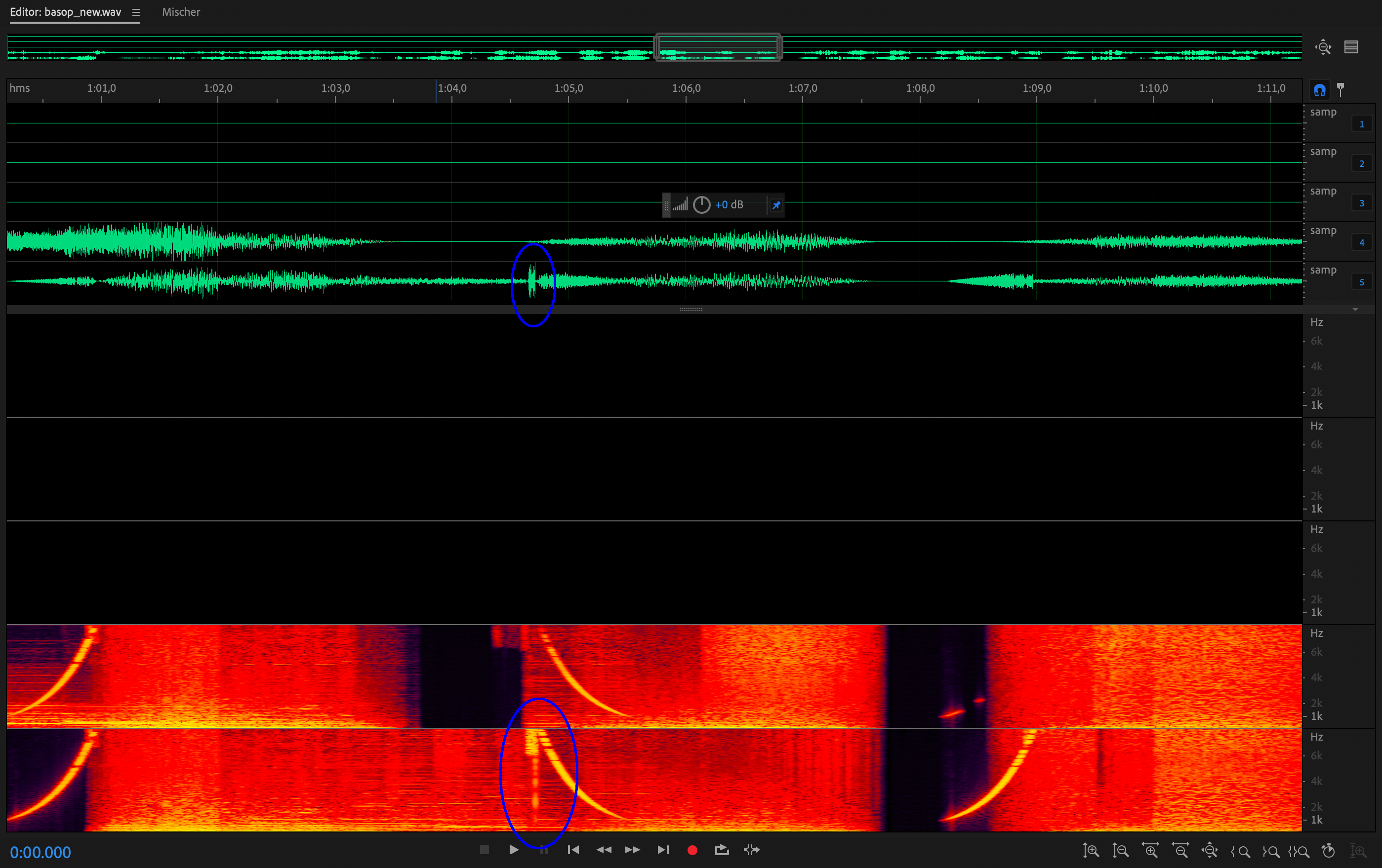
Task: Open navigator view options list icon
Action: pos(1351,47)
